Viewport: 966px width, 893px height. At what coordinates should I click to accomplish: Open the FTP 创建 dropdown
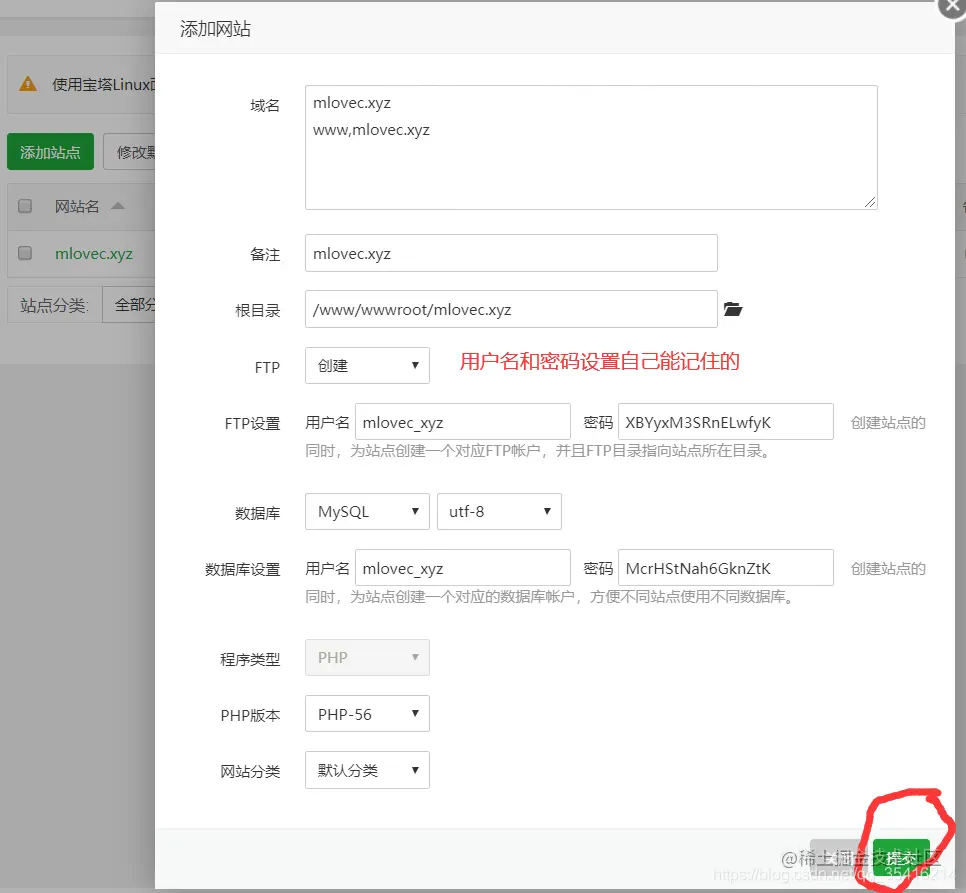click(x=367, y=365)
